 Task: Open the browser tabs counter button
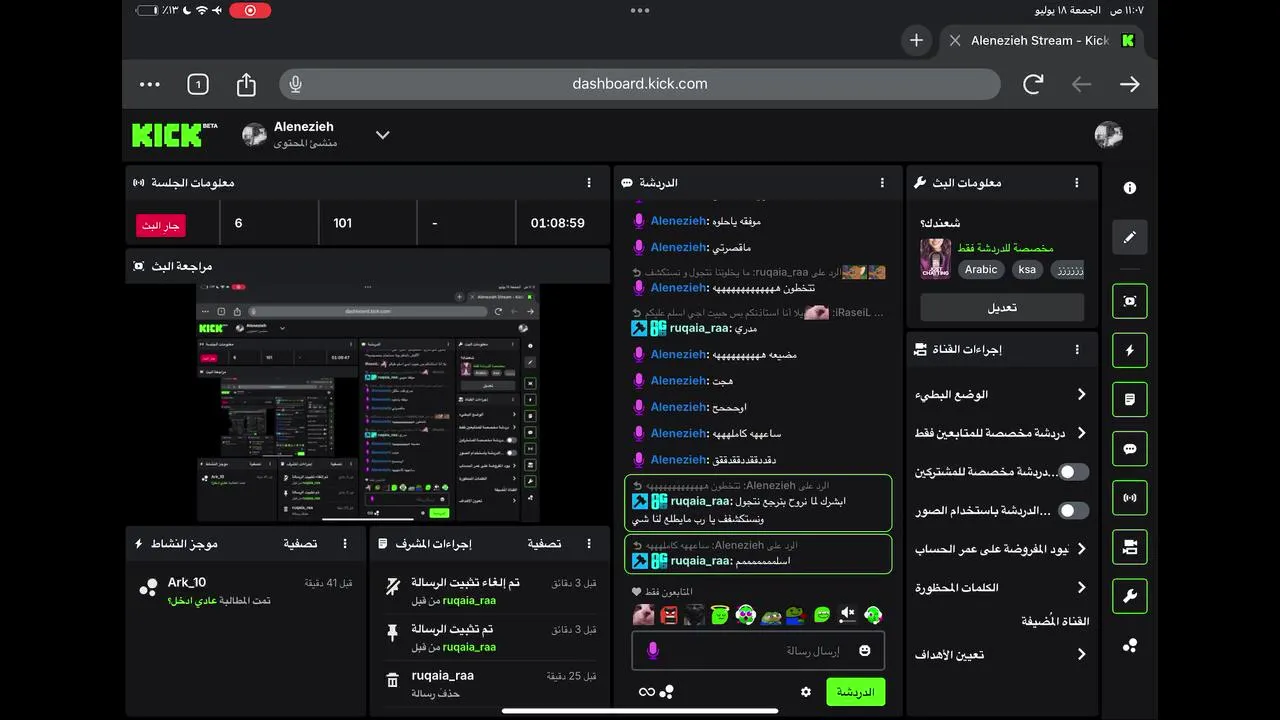(198, 84)
